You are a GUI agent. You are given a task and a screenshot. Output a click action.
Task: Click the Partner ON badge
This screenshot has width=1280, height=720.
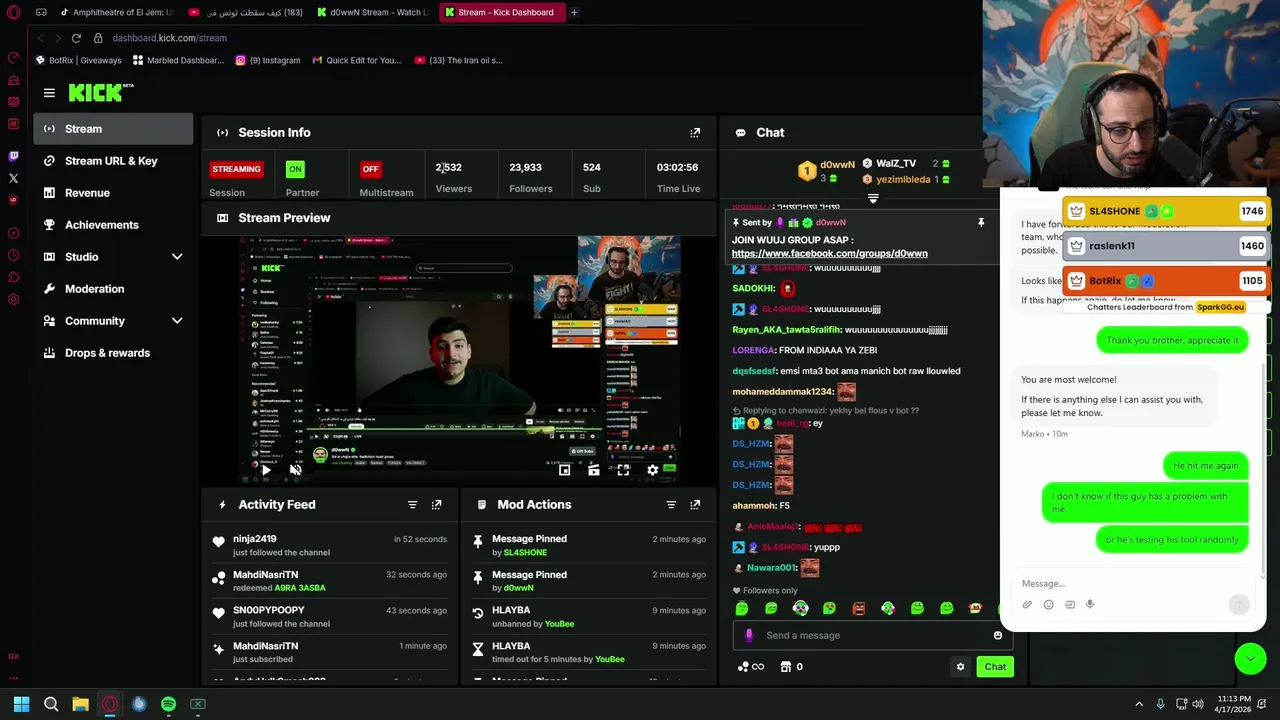295,169
